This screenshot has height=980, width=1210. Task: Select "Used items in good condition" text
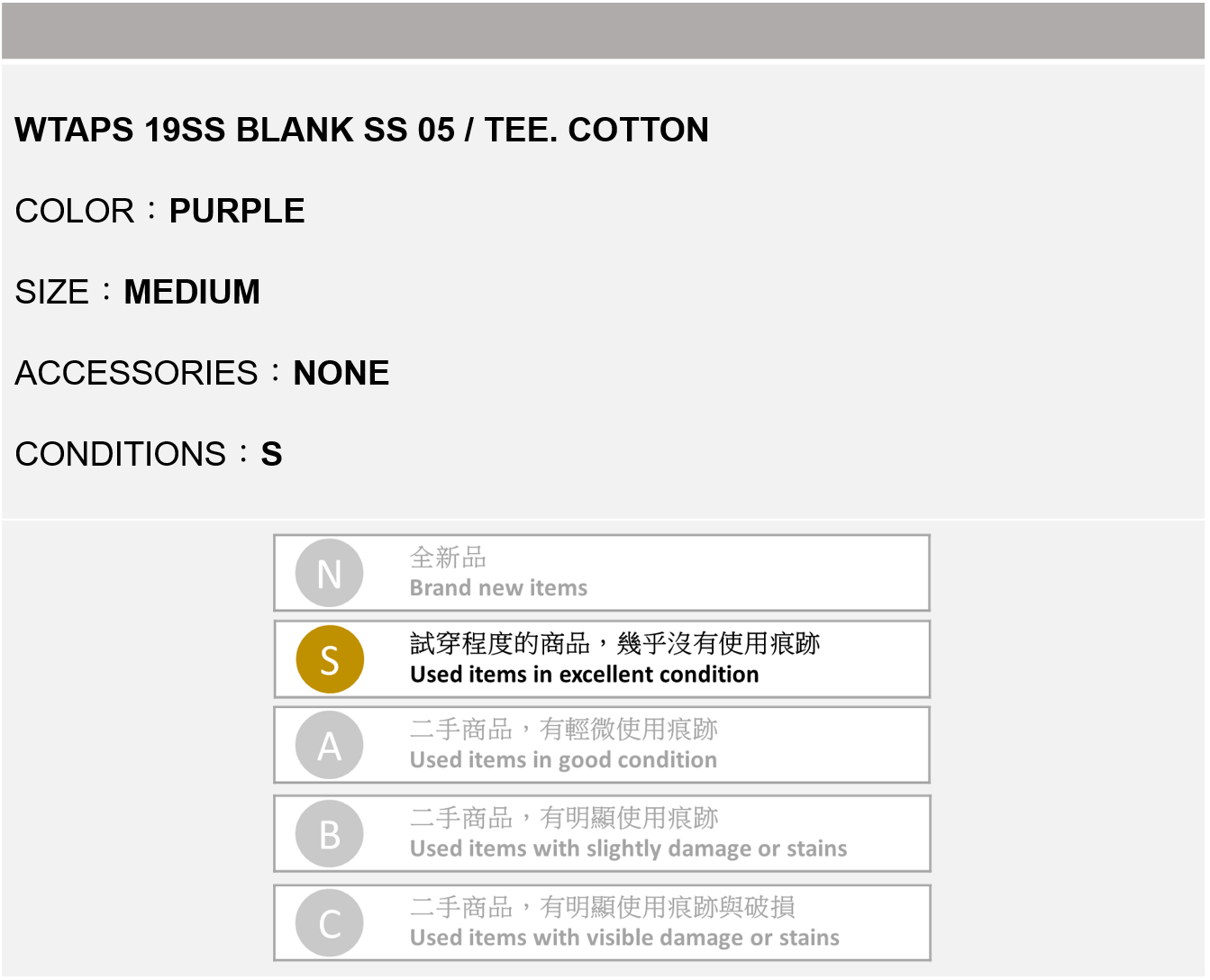(563, 760)
